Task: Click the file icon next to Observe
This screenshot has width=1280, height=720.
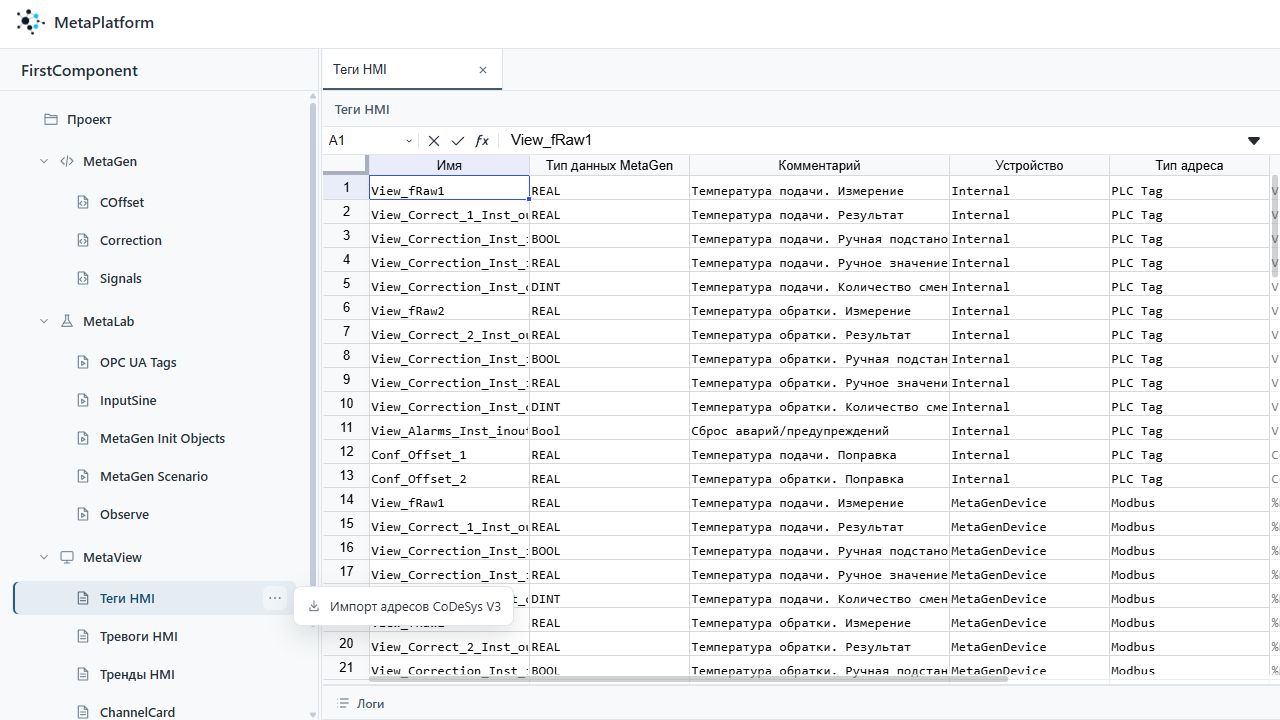Action: (x=84, y=515)
